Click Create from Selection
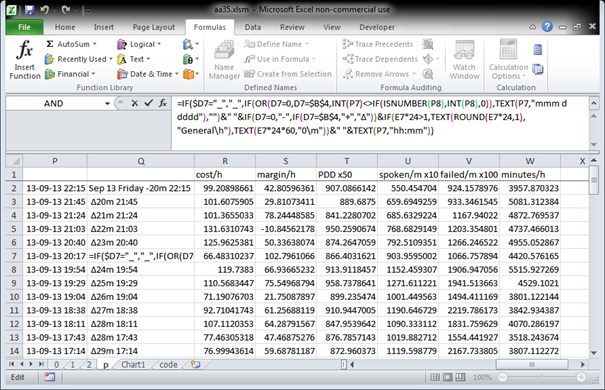The width and height of the screenshot is (605, 390). [x=288, y=74]
